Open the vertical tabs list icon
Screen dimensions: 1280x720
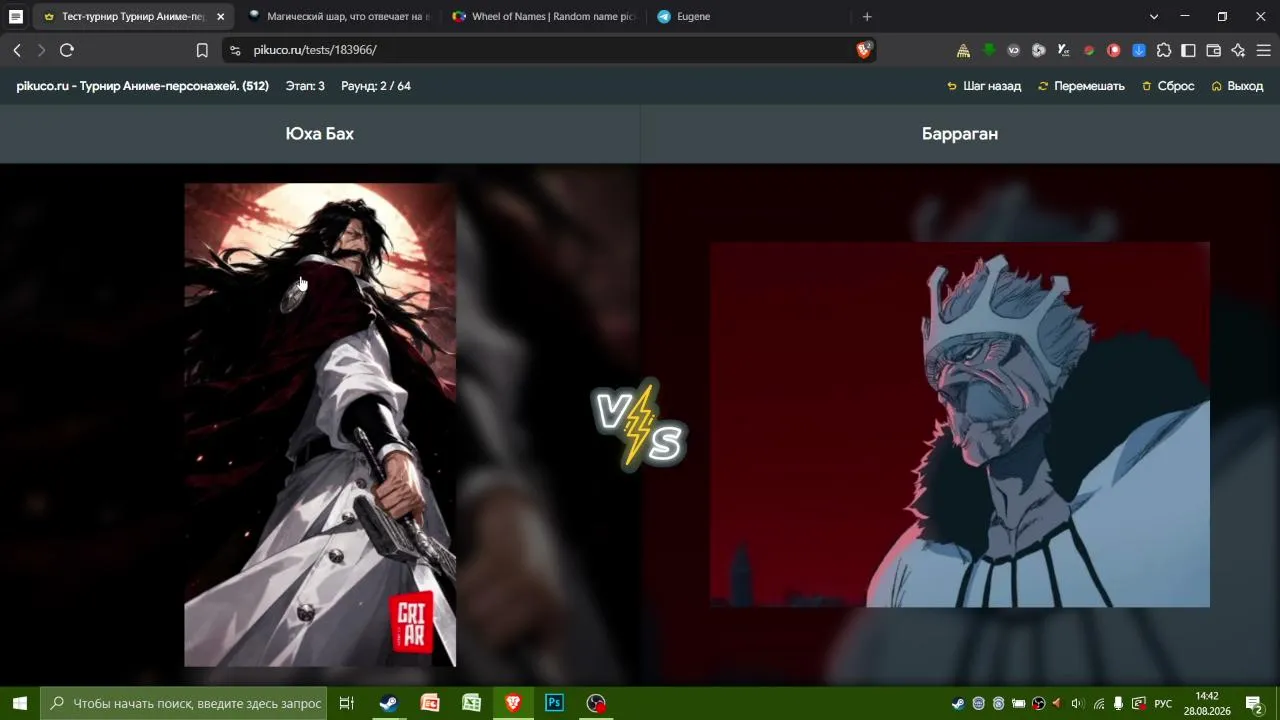click(x=16, y=17)
